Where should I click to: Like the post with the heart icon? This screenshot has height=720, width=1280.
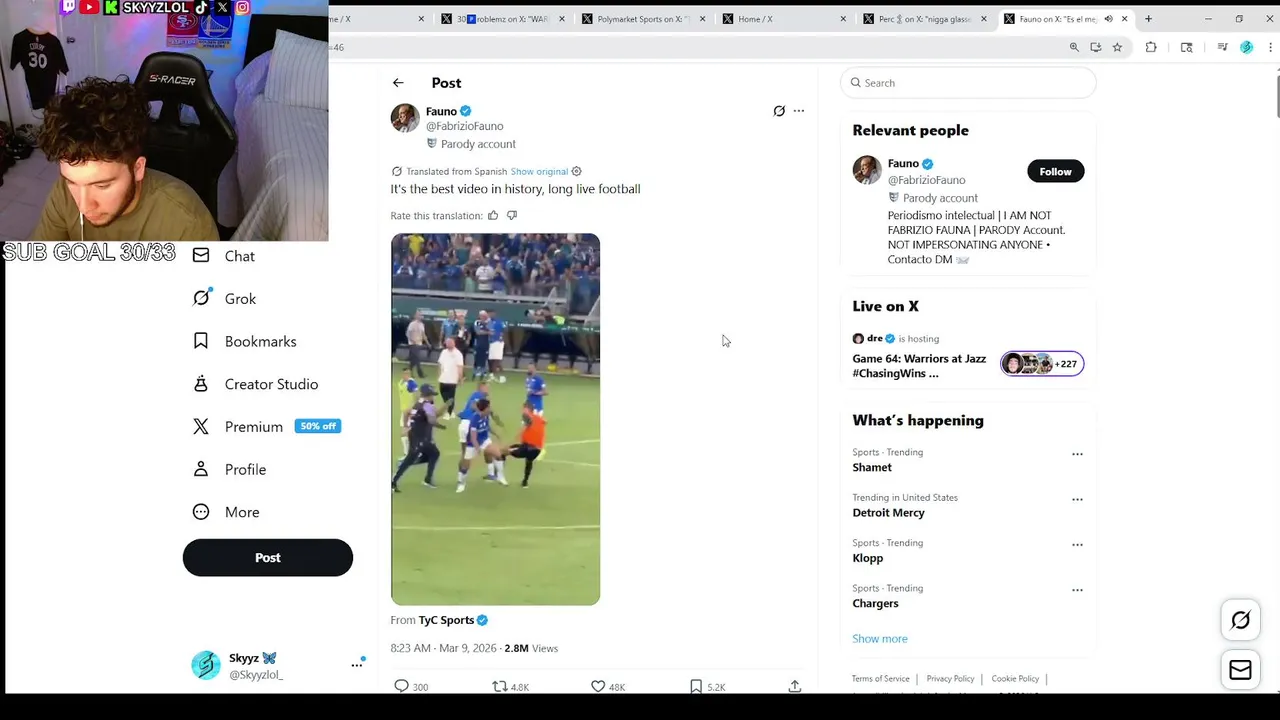(598, 686)
